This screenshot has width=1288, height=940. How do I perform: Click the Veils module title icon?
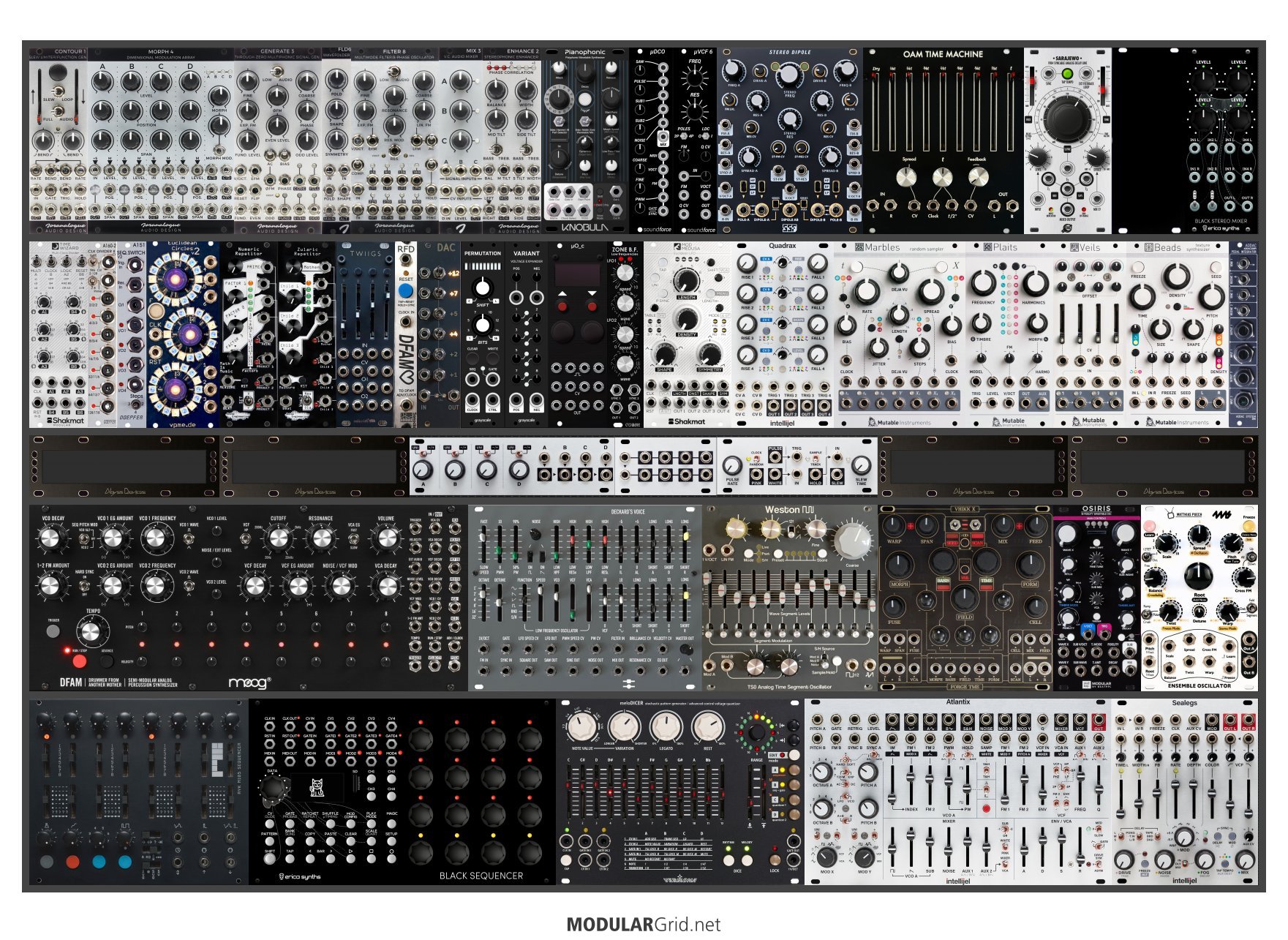(x=1074, y=247)
